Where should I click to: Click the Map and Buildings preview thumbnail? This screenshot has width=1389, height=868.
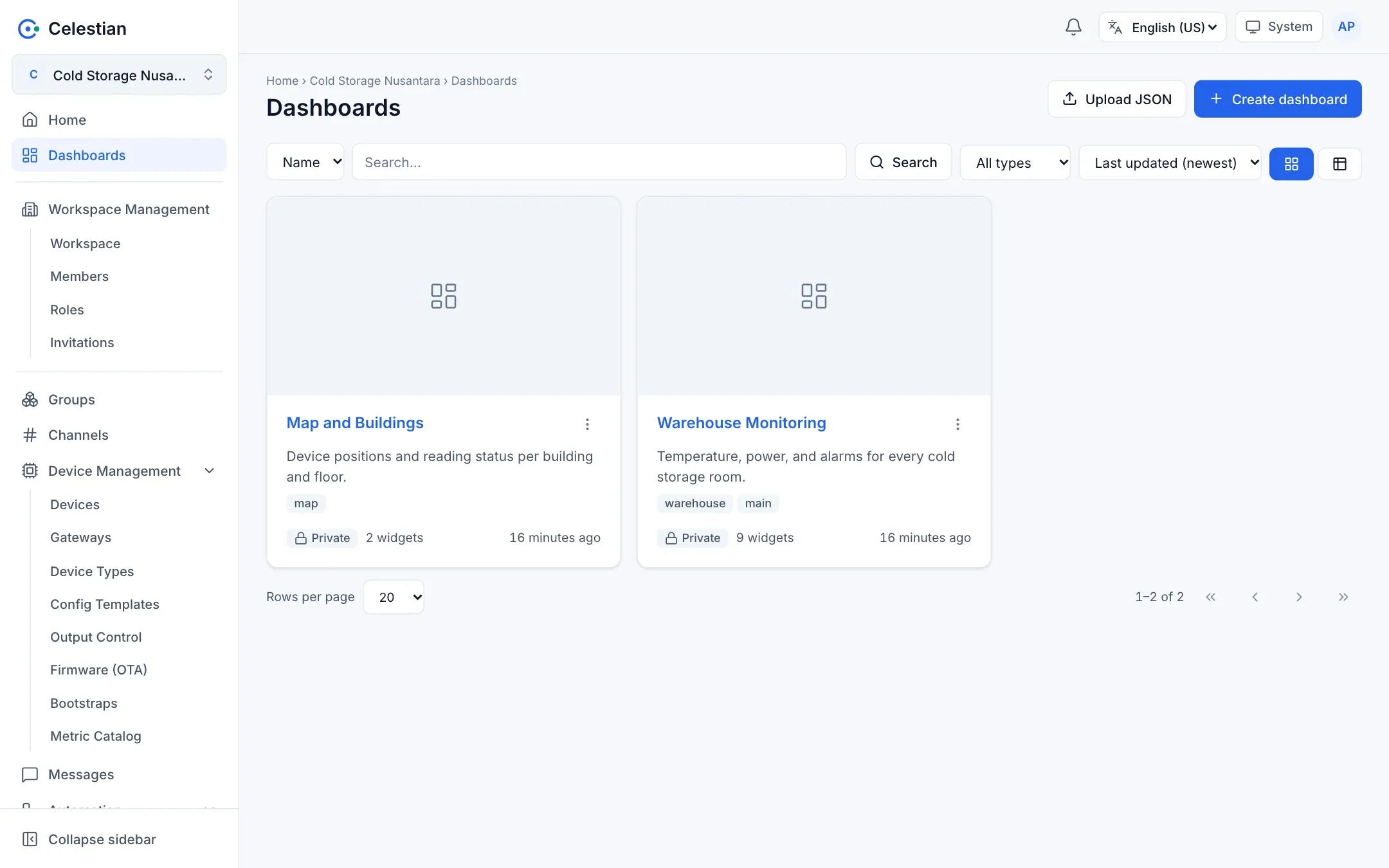tap(444, 296)
